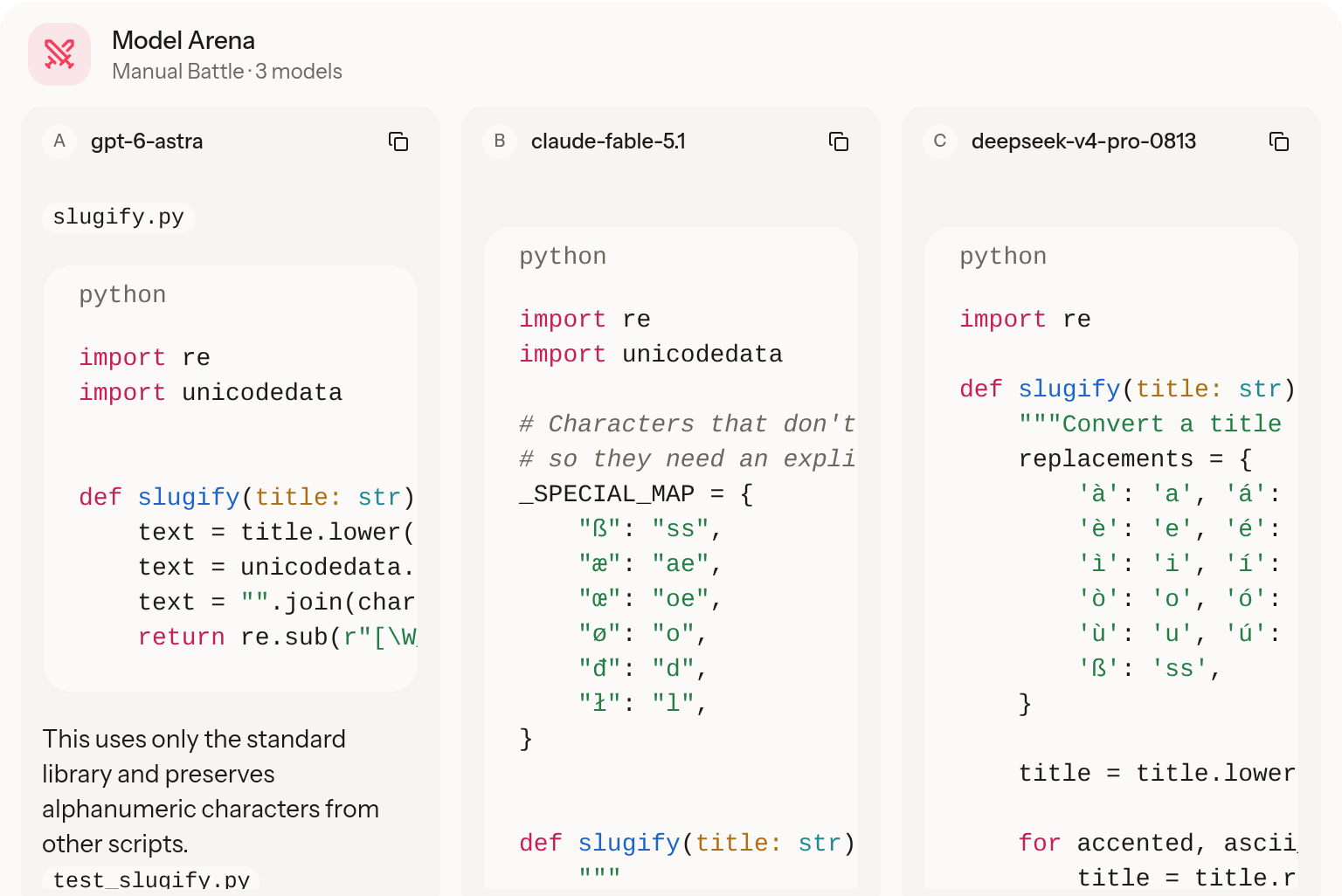Click the '"ß": "ss",' mapping line
This screenshot has width=1342, height=896.
coord(650,529)
